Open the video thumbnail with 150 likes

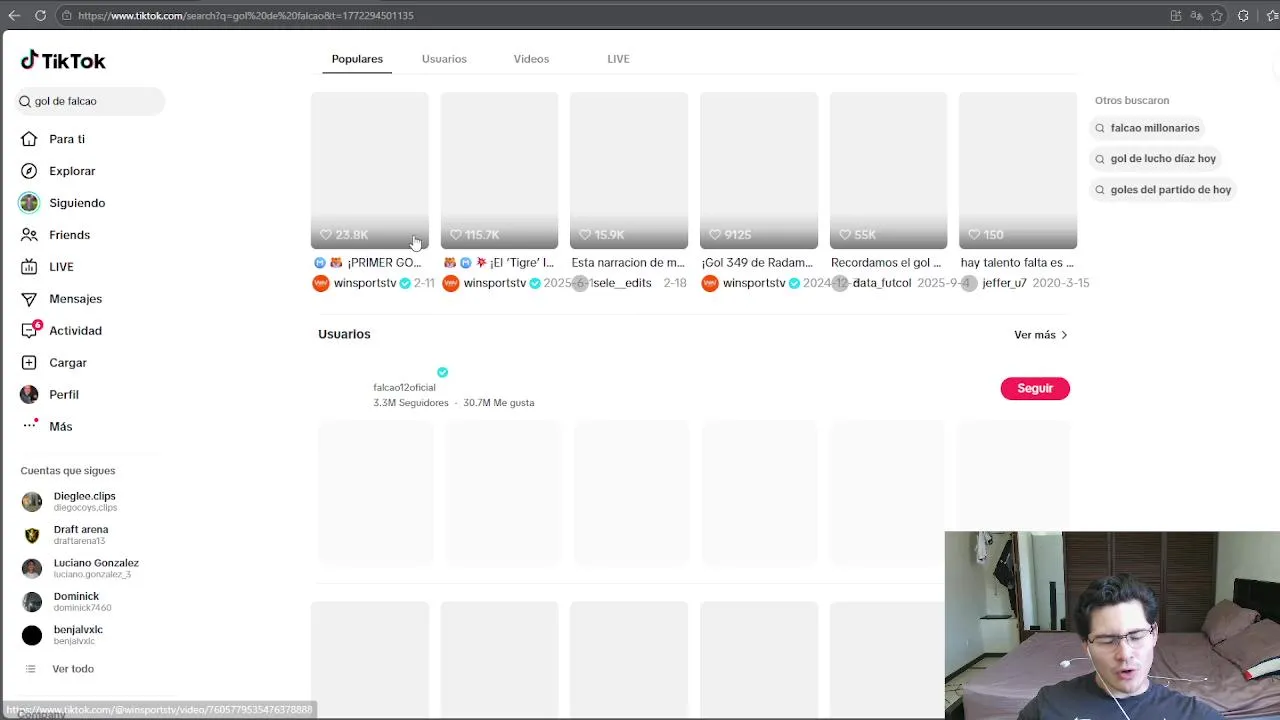click(x=1017, y=170)
